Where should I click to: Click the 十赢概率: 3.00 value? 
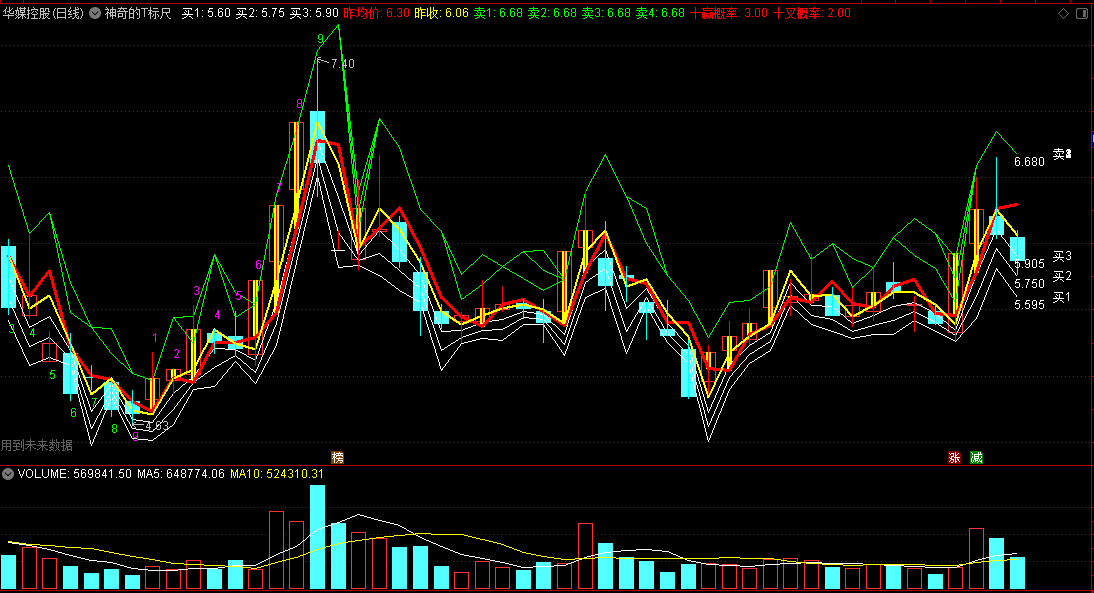click(x=729, y=13)
